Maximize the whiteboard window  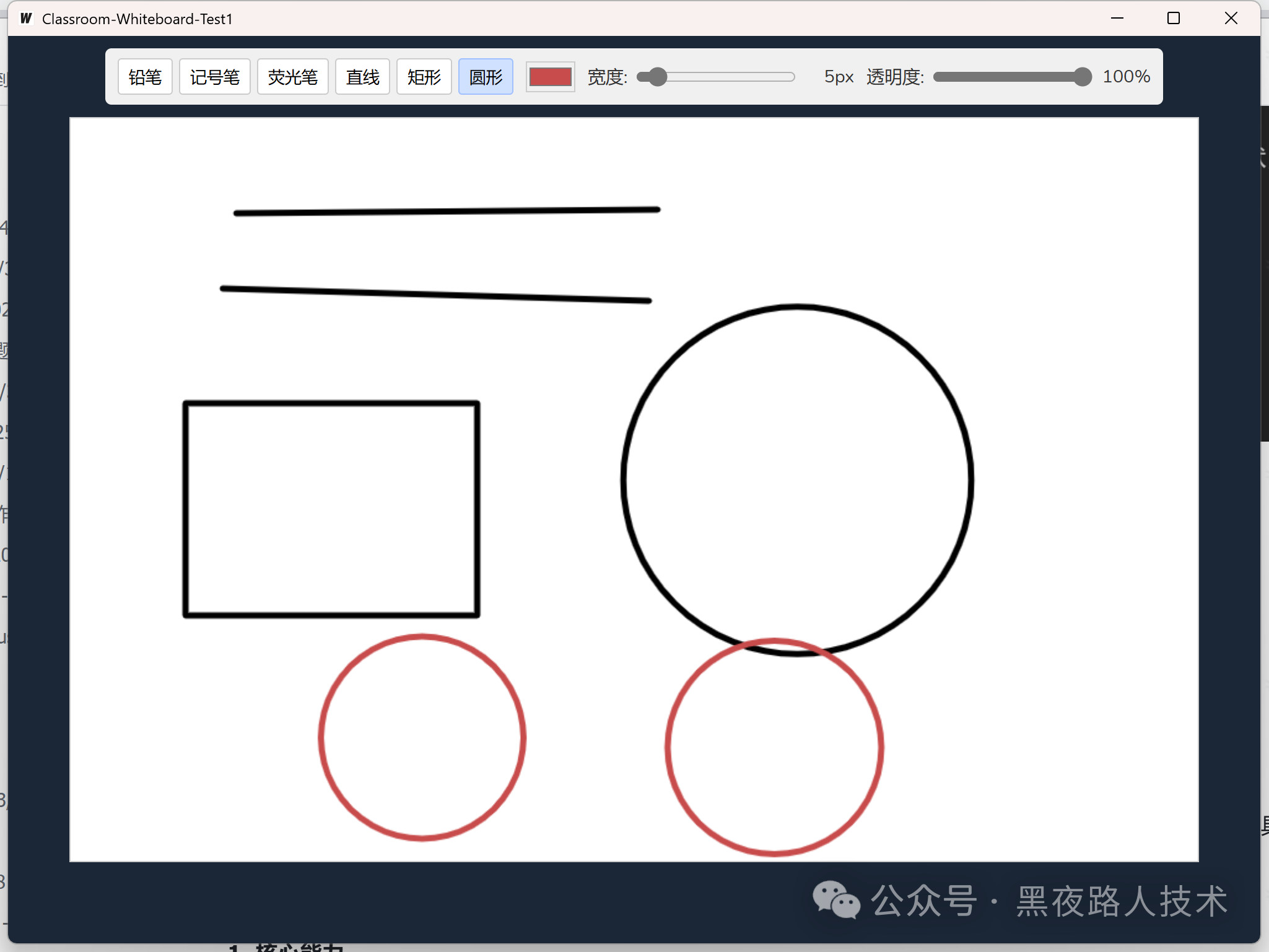coord(1173,19)
